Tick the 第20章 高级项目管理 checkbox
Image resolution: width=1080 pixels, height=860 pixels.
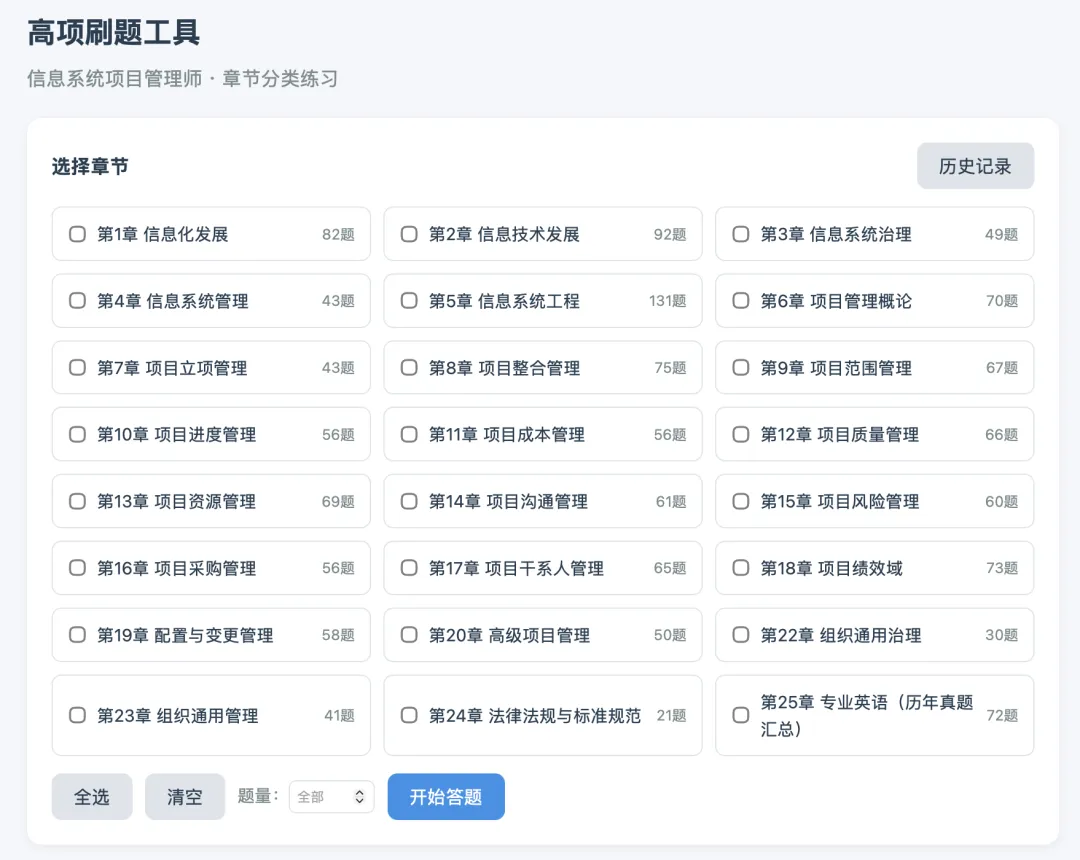coord(409,635)
